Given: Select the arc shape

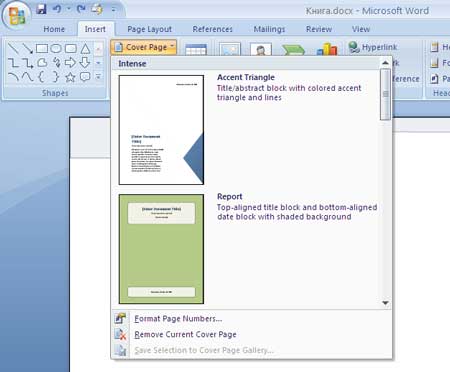Looking at the screenshot, I should click(13, 77).
